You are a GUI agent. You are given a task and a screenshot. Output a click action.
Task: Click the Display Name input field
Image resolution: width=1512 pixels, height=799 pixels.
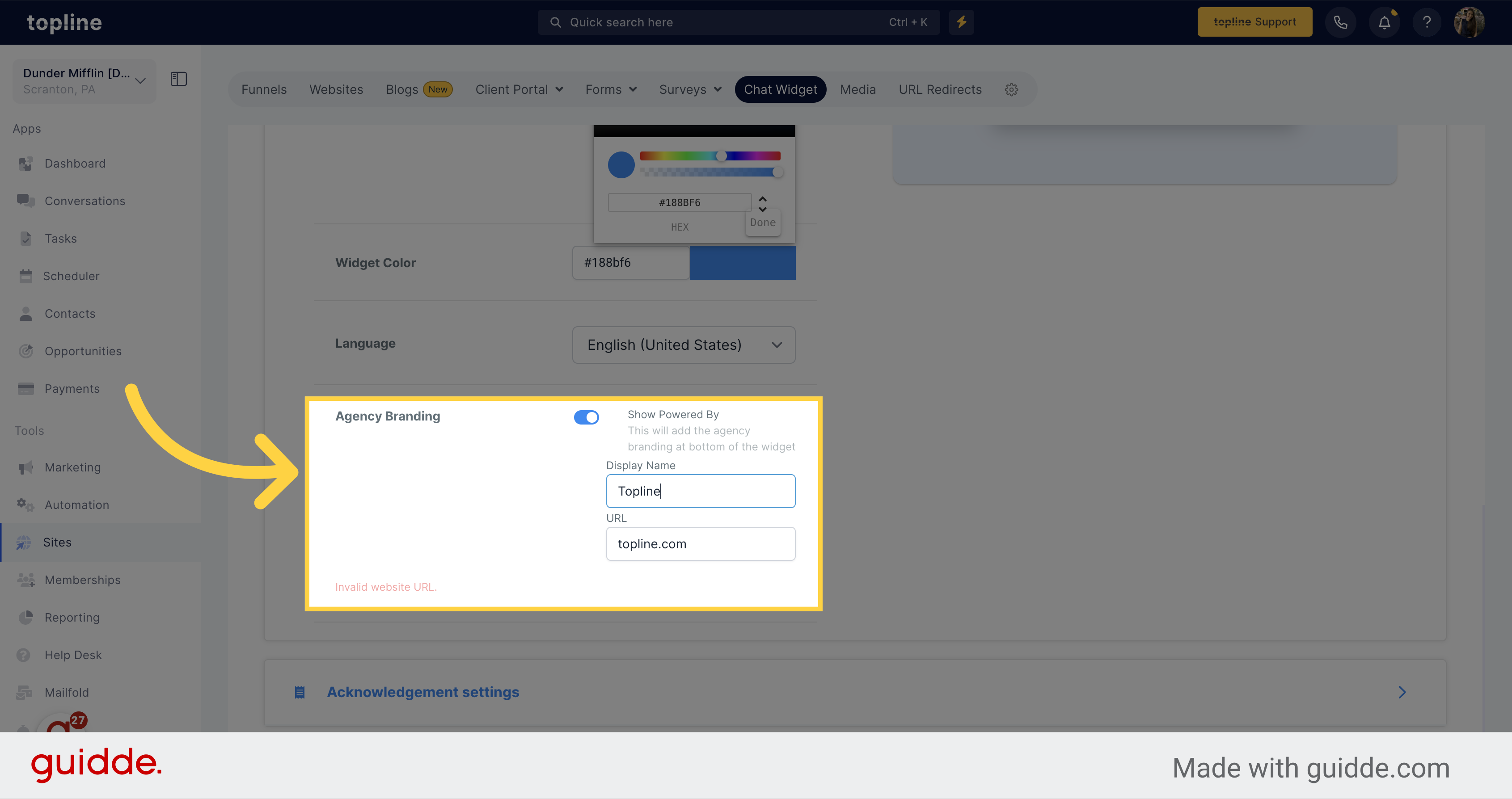point(700,490)
